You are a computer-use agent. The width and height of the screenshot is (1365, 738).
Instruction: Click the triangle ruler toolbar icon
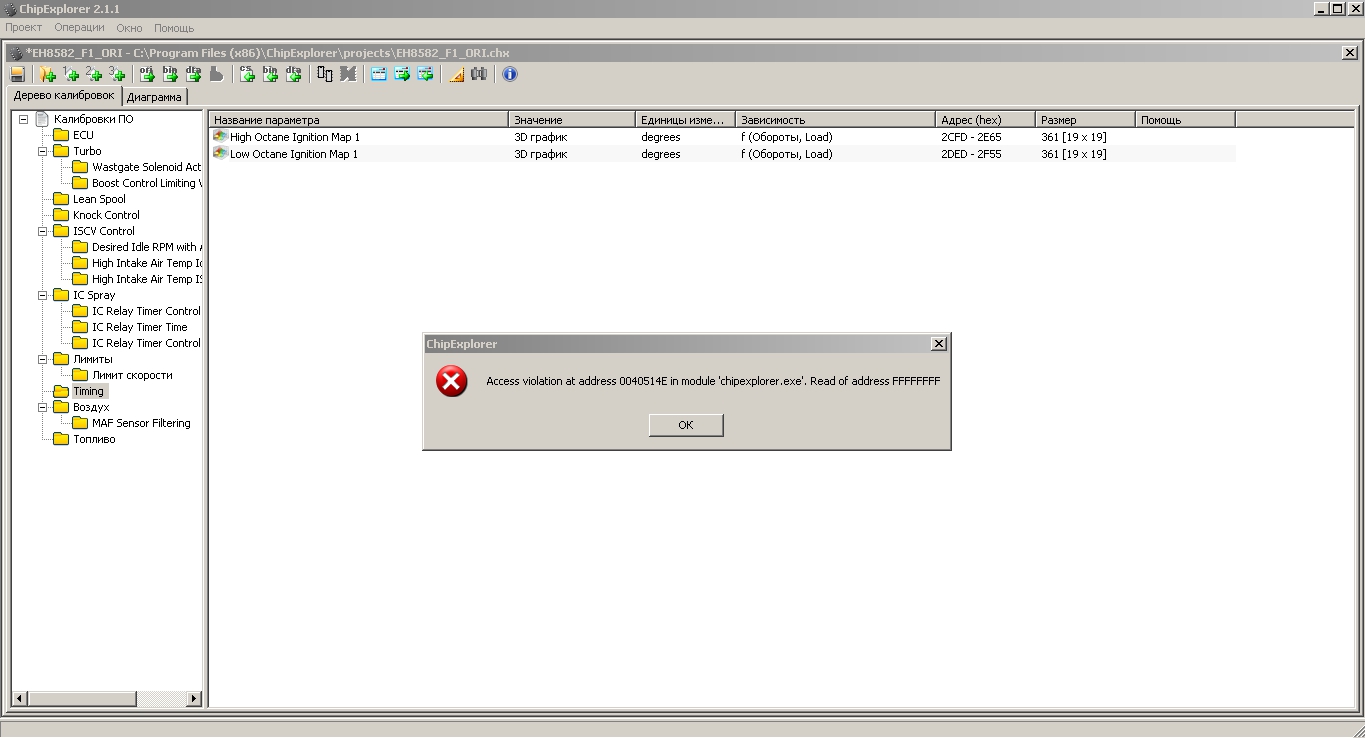pyautogui.click(x=456, y=74)
